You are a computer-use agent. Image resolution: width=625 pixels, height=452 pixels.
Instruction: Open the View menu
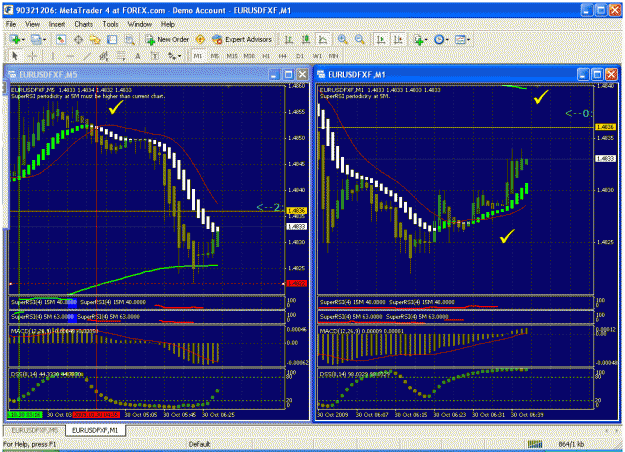32,24
